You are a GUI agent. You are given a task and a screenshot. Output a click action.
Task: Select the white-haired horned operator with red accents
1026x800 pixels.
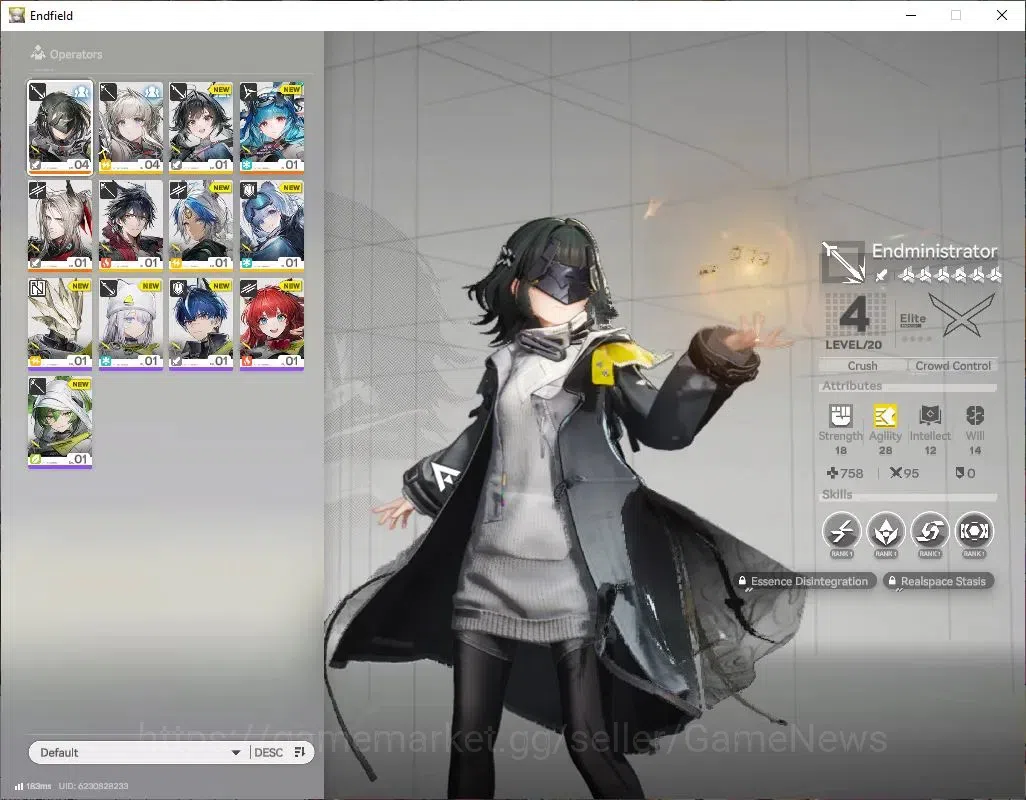[60, 226]
